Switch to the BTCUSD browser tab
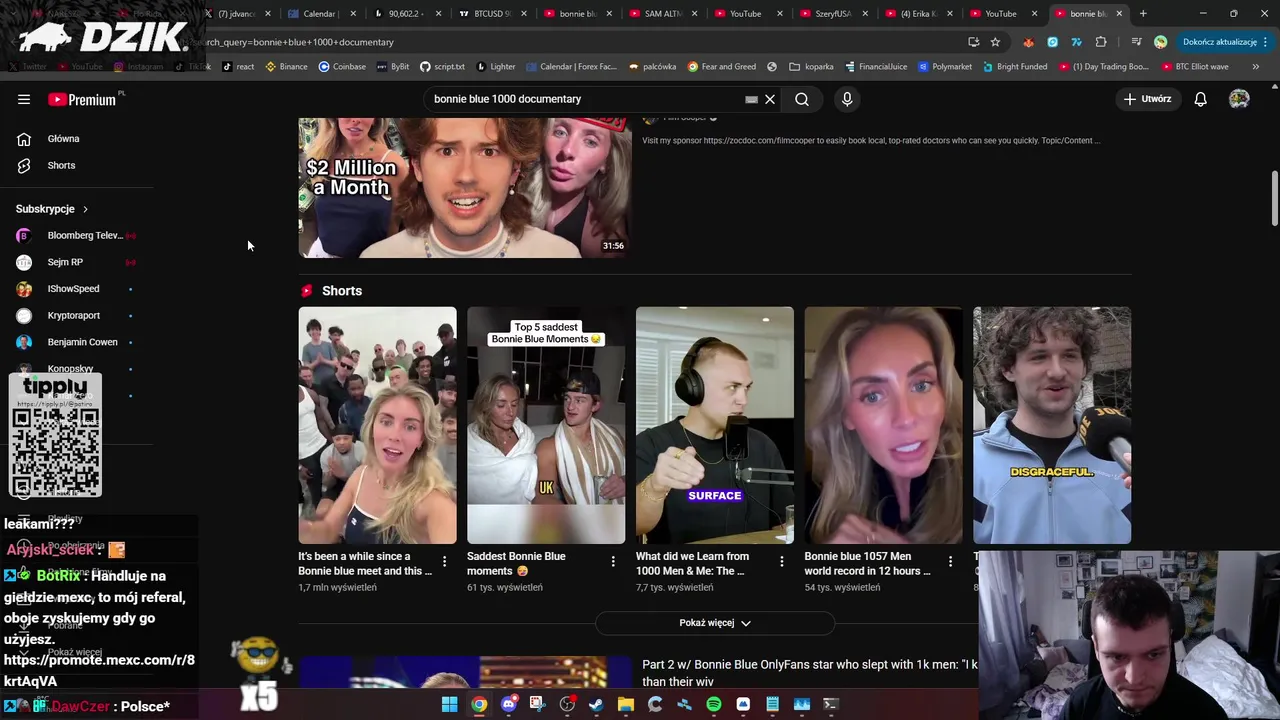This screenshot has height=720, width=1280. 491,14
